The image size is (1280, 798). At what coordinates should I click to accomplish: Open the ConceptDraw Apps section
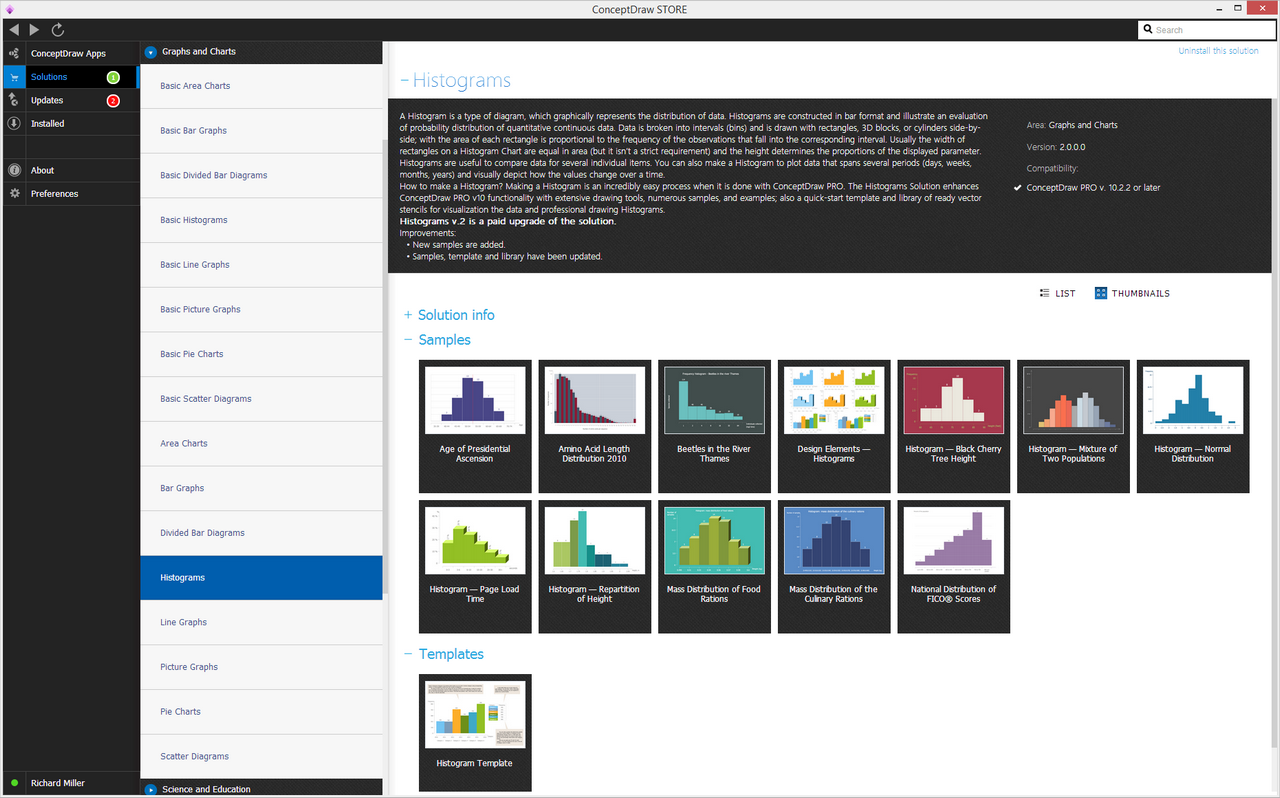[x=70, y=53]
